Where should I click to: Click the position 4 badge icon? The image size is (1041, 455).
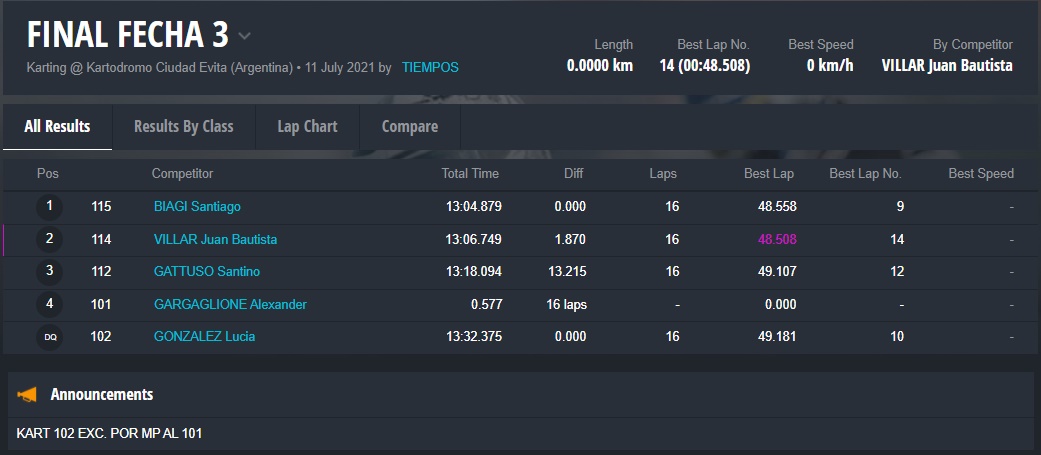tap(49, 304)
